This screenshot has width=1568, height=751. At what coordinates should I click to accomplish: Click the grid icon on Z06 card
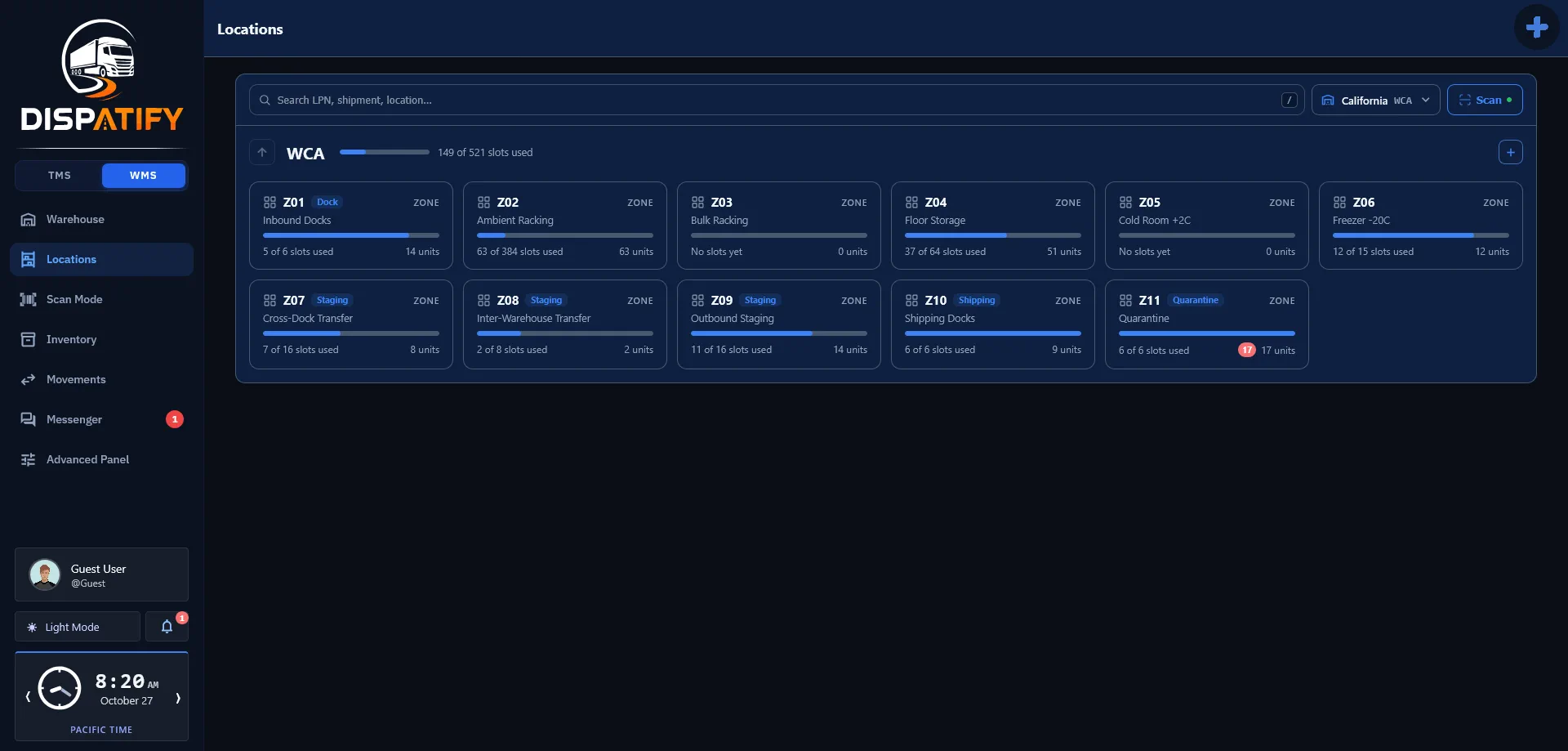(x=1339, y=202)
